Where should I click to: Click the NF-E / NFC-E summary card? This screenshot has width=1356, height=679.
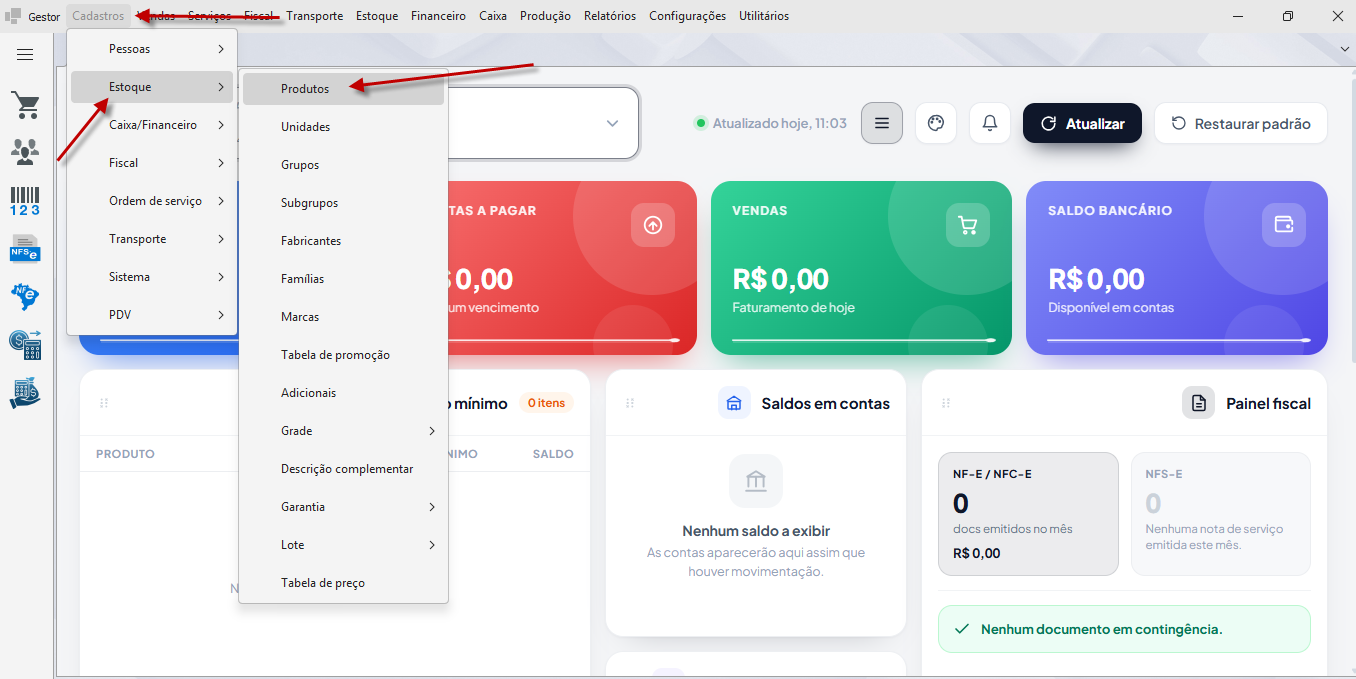point(1028,514)
